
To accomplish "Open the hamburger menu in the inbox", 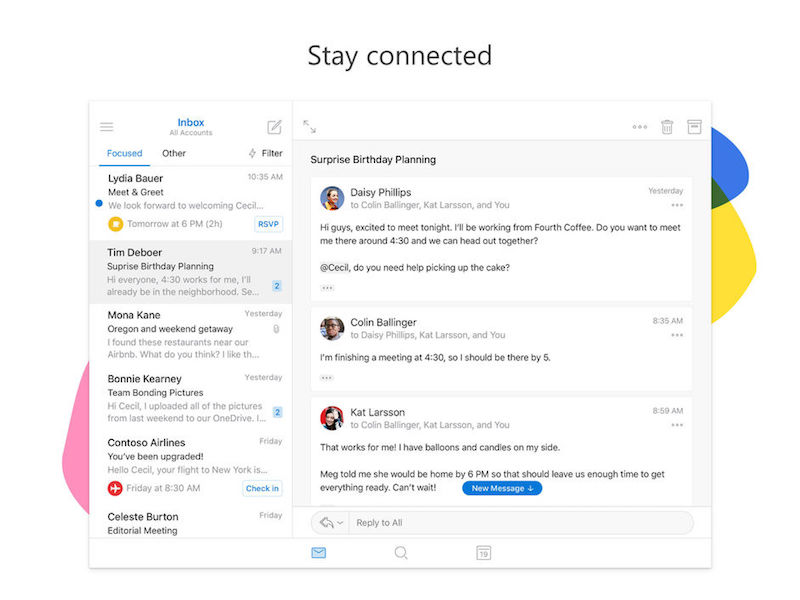I will point(107,127).
